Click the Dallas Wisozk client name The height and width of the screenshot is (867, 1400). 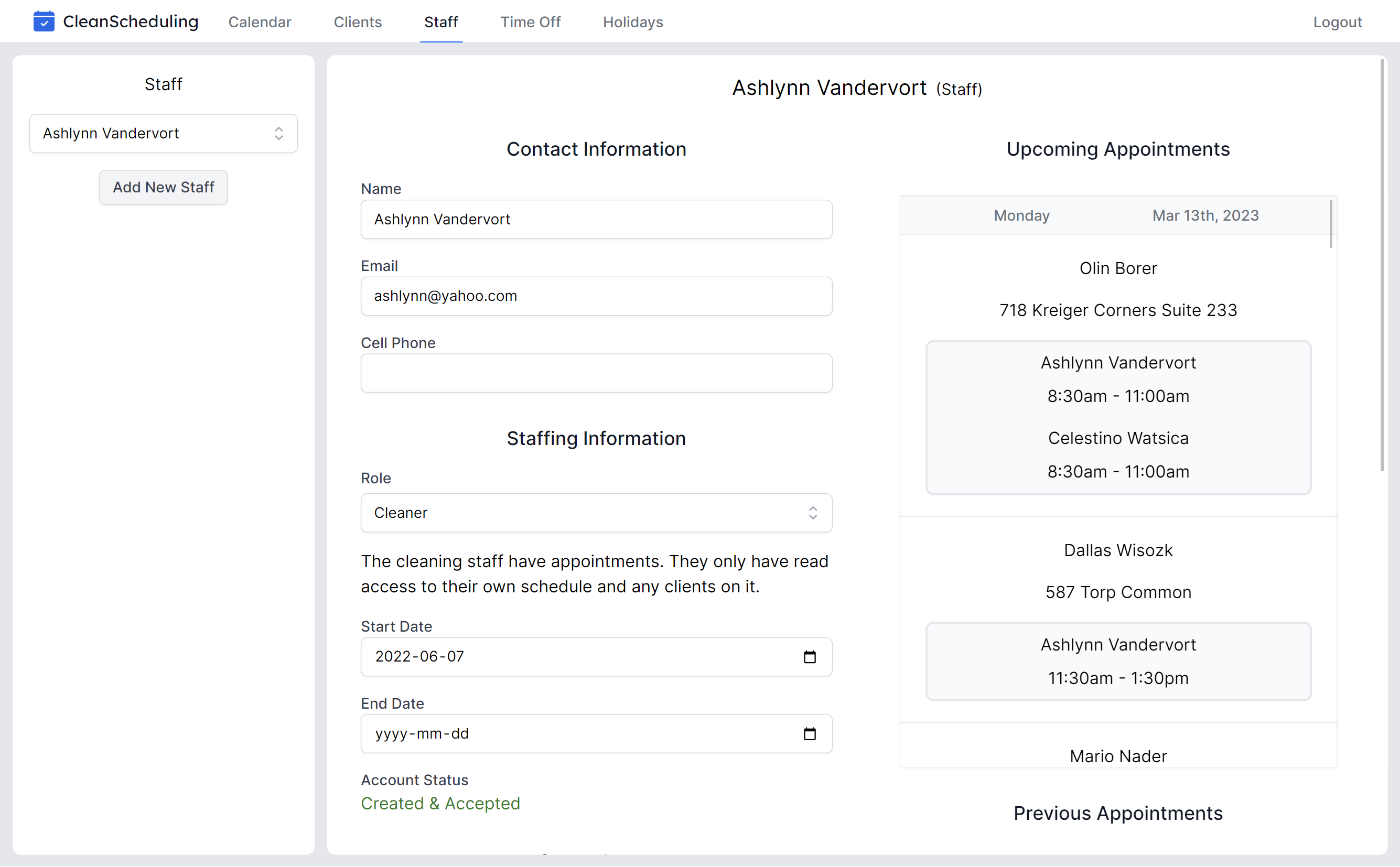pos(1118,550)
